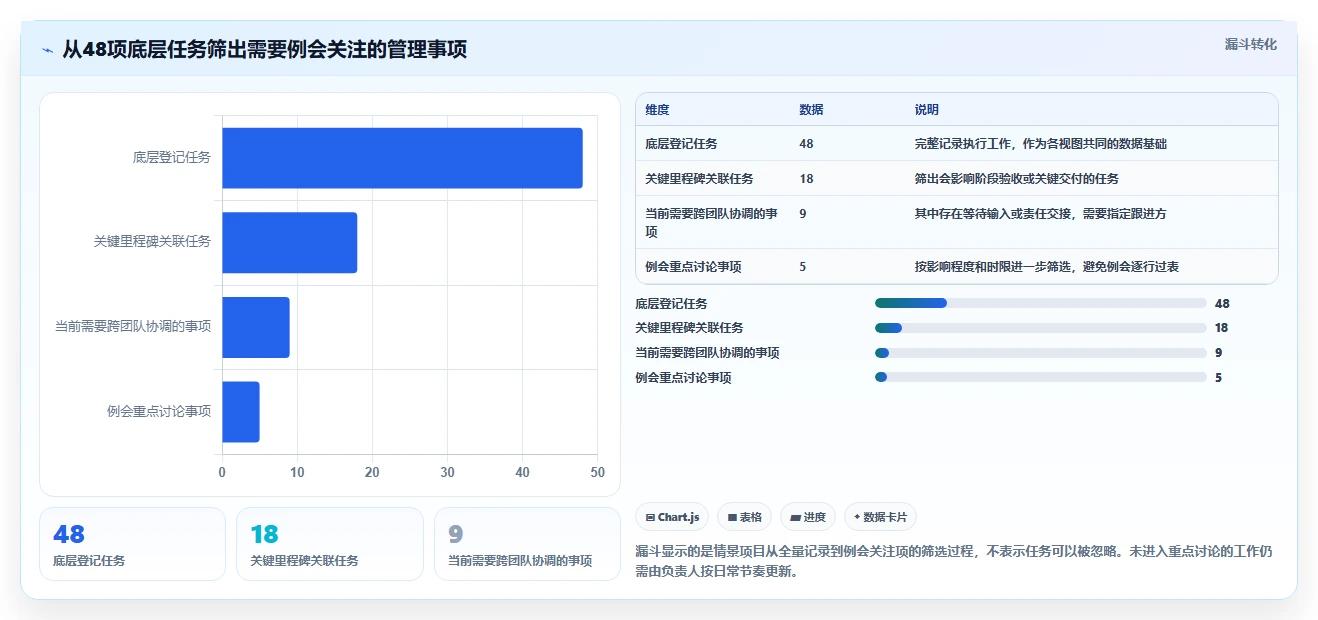Click the value 18 in the table

[x=807, y=179]
